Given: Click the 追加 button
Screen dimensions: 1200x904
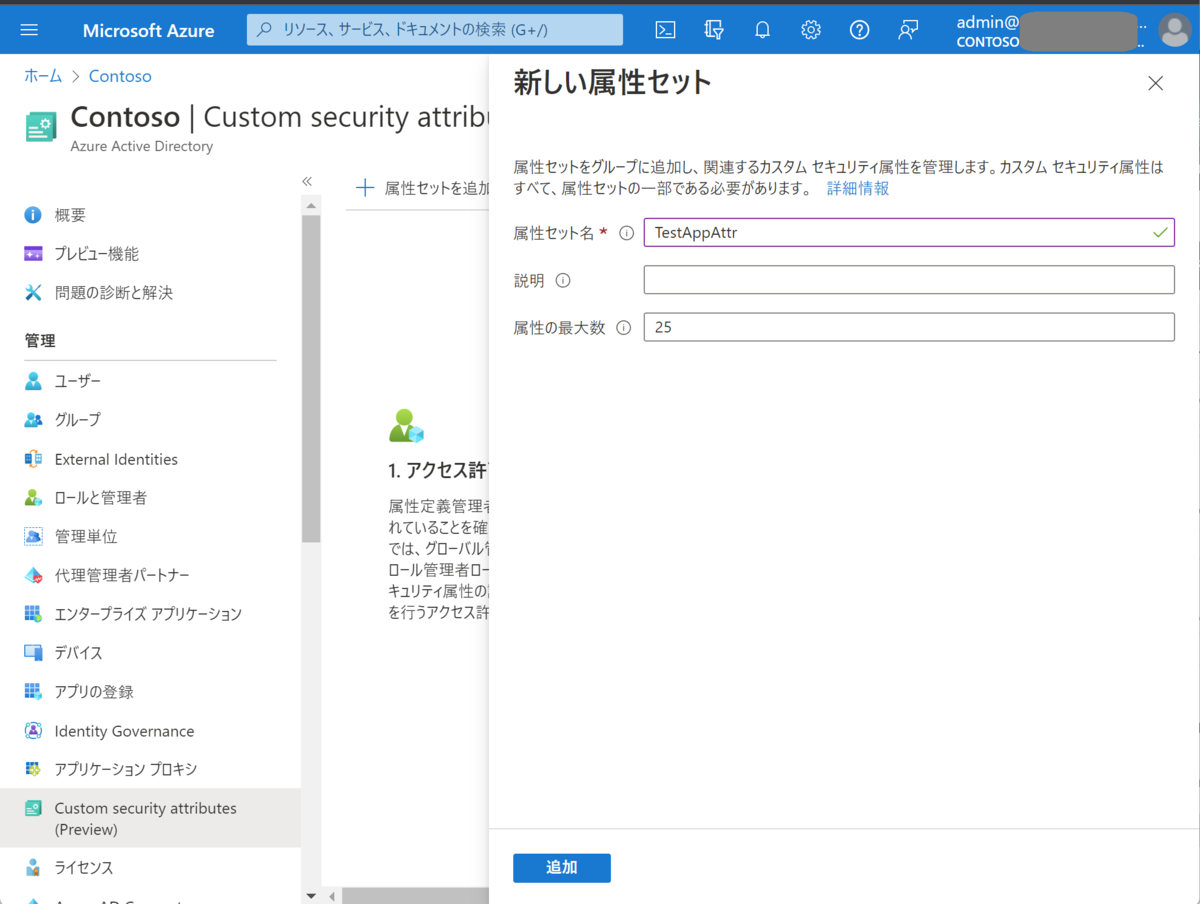Looking at the screenshot, I should pos(562,868).
